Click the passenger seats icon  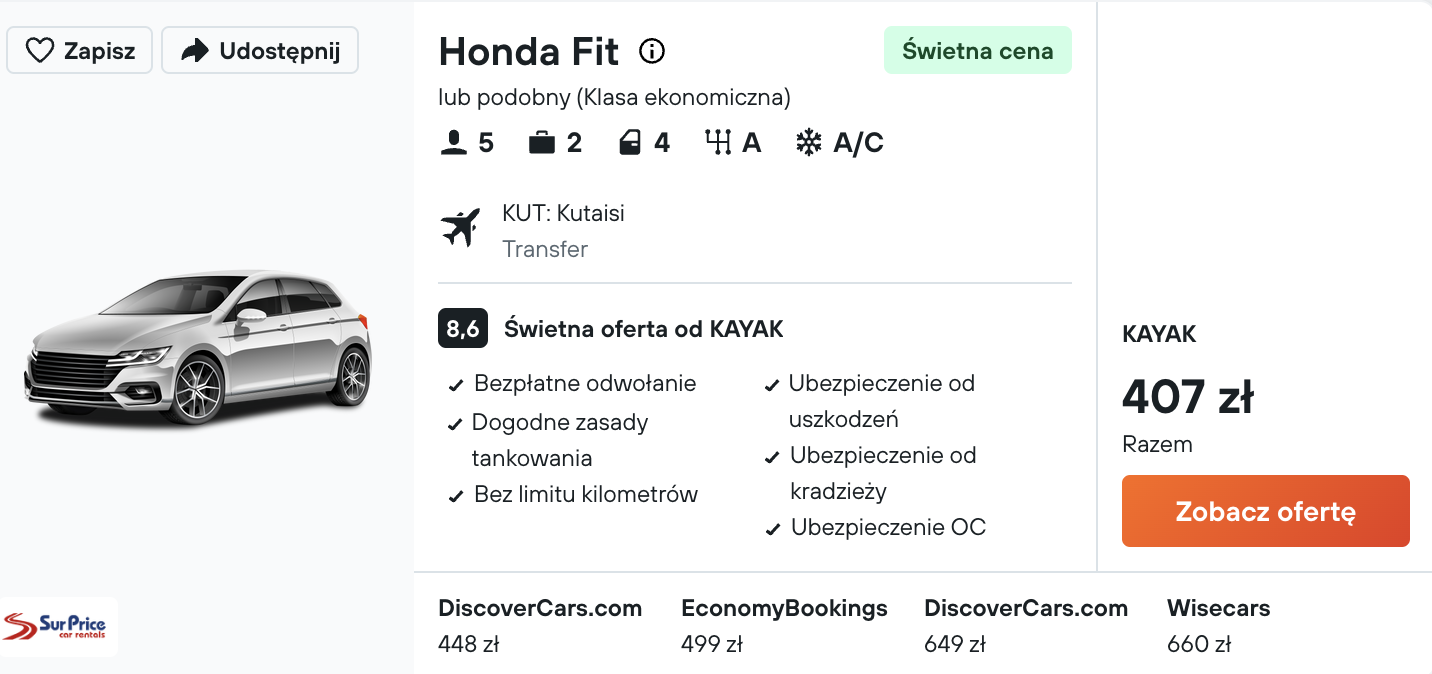pyautogui.click(x=454, y=143)
